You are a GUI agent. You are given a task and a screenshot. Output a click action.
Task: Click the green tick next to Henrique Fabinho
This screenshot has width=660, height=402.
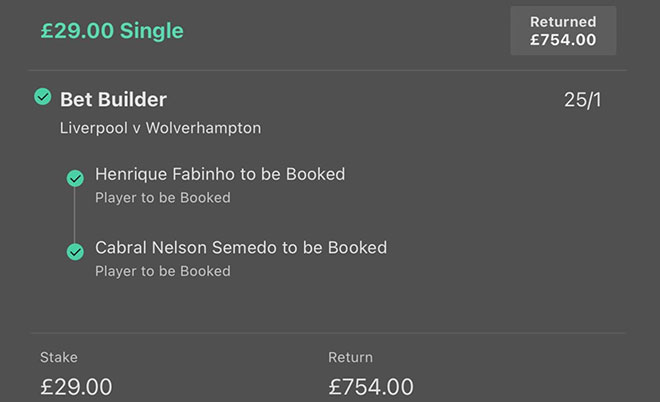[x=75, y=178]
